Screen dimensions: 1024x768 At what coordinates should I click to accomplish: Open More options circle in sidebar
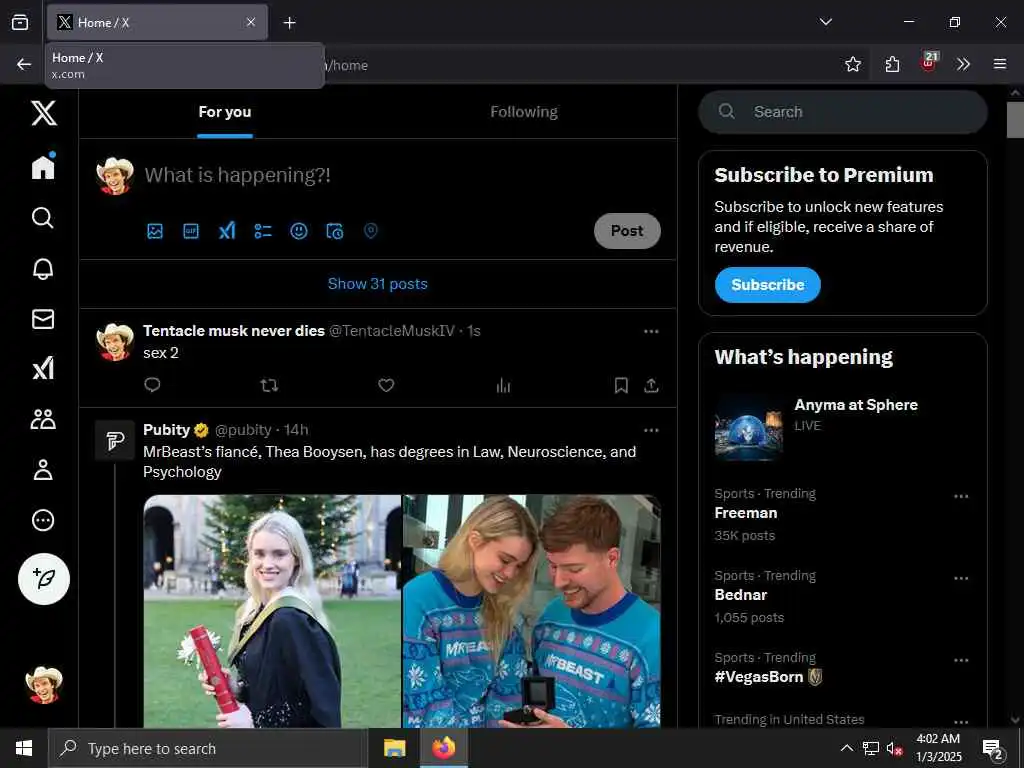43,520
